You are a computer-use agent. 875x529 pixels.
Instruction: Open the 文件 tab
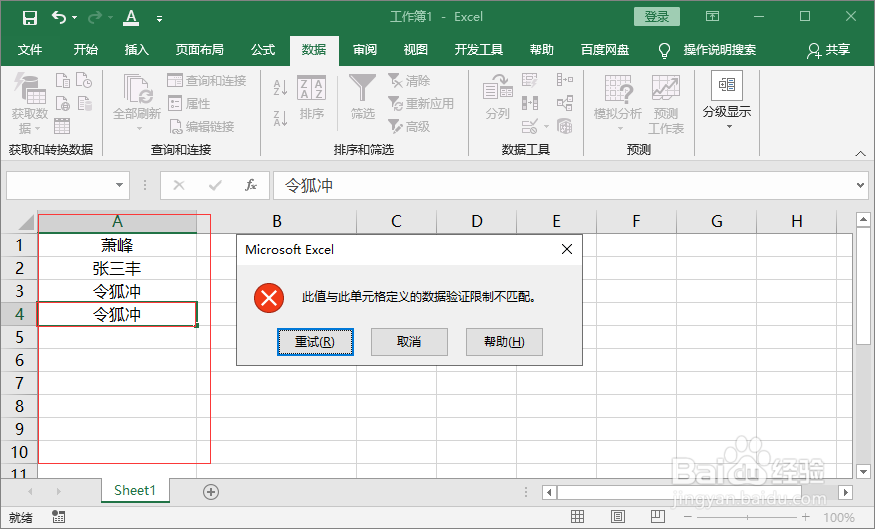[x=30, y=50]
